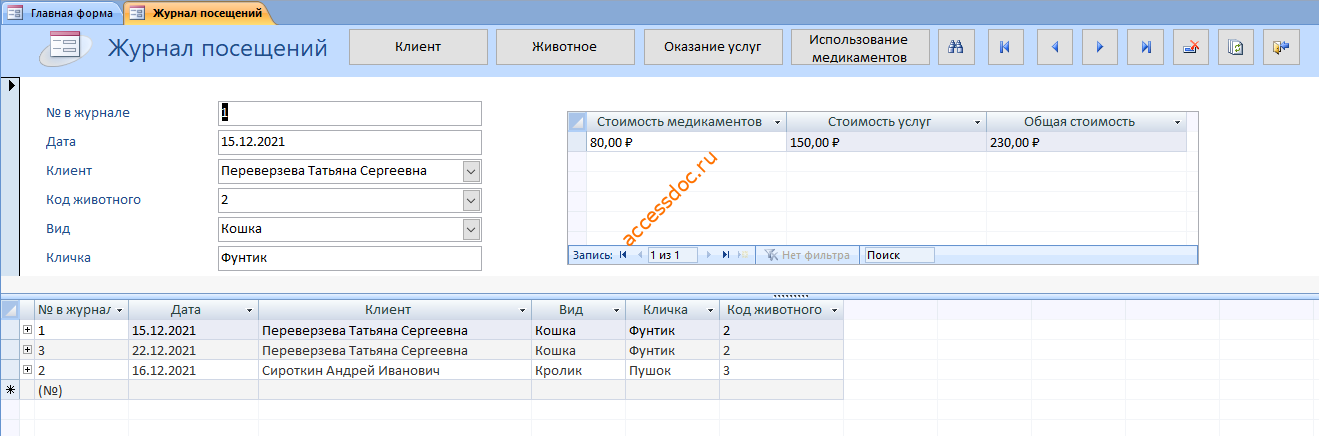
Task: Click the record number box 1 из 1
Action: tap(674, 255)
